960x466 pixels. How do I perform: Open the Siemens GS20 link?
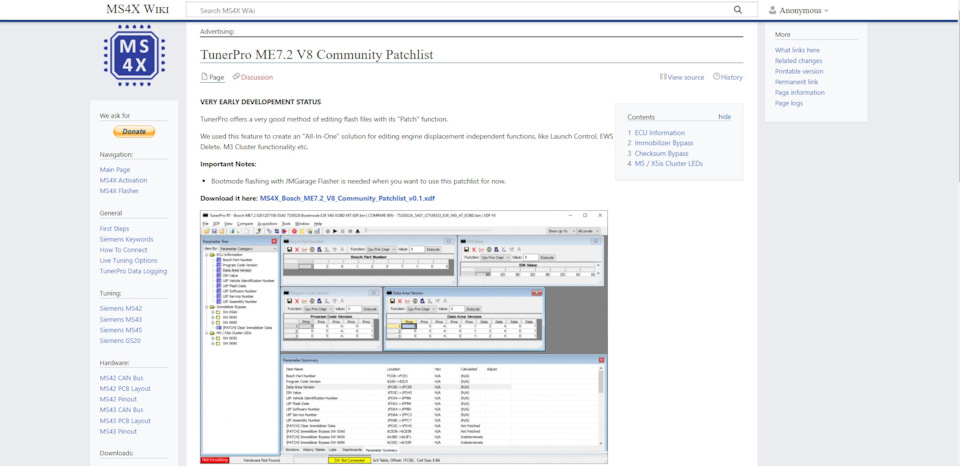click(x=121, y=340)
